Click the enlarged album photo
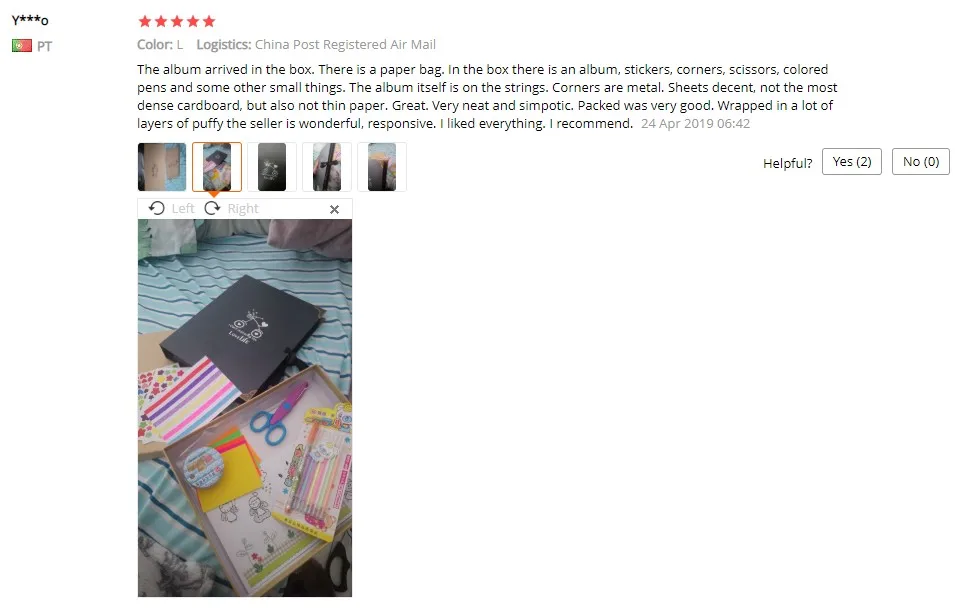 point(245,408)
